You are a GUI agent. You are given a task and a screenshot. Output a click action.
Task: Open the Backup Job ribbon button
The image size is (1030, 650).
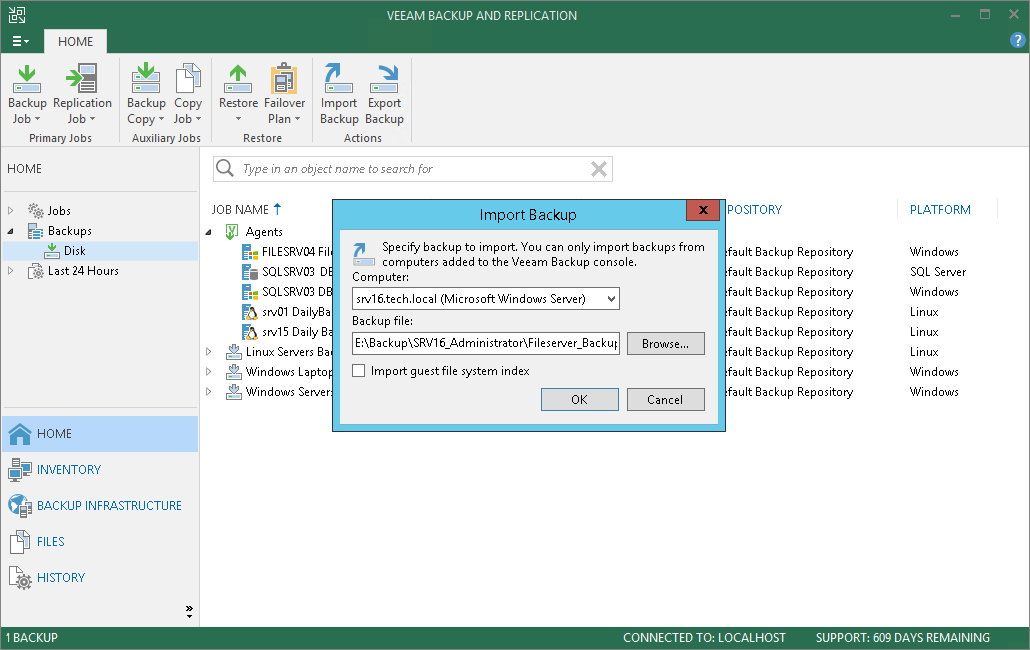[x=27, y=94]
